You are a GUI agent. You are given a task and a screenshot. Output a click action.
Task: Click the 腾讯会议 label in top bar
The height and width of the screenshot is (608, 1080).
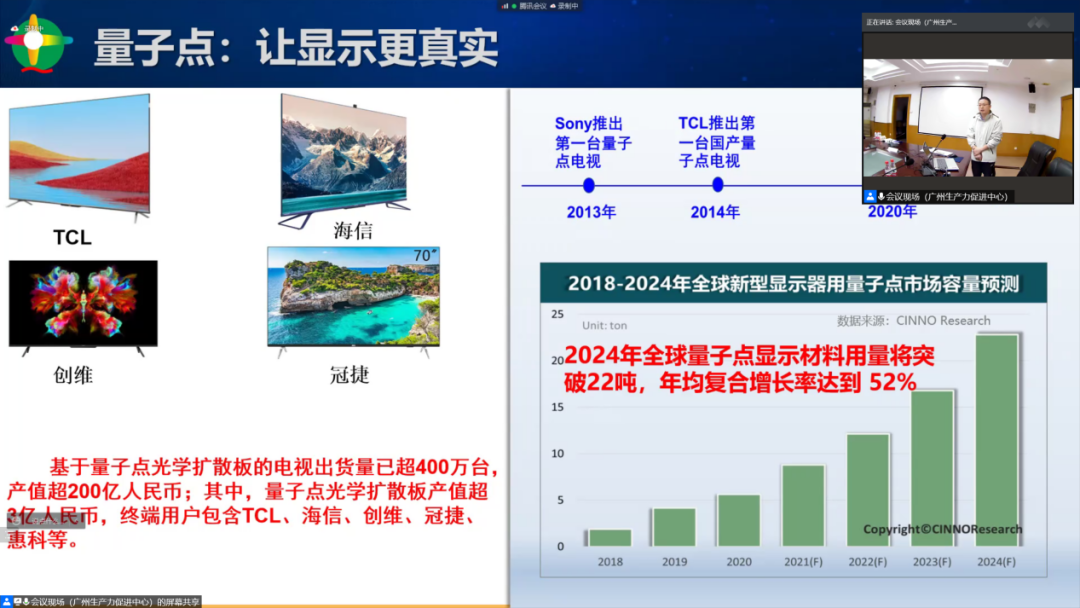click(x=532, y=6)
